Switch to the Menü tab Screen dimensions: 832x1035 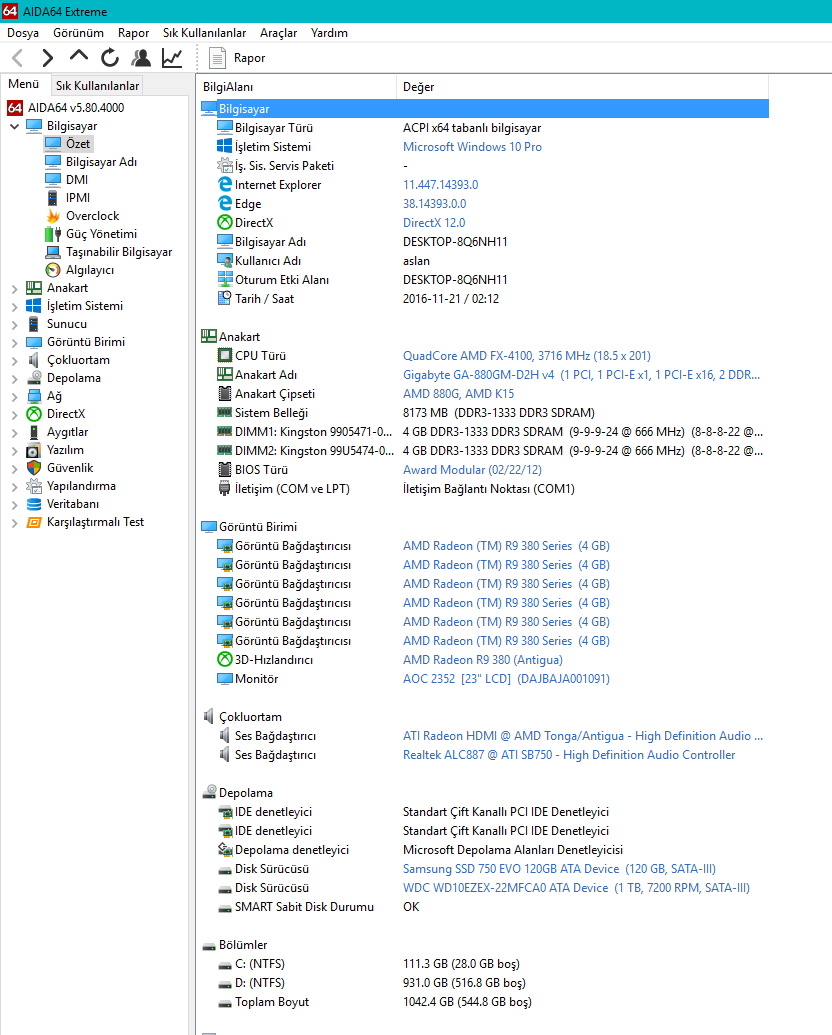coord(24,84)
